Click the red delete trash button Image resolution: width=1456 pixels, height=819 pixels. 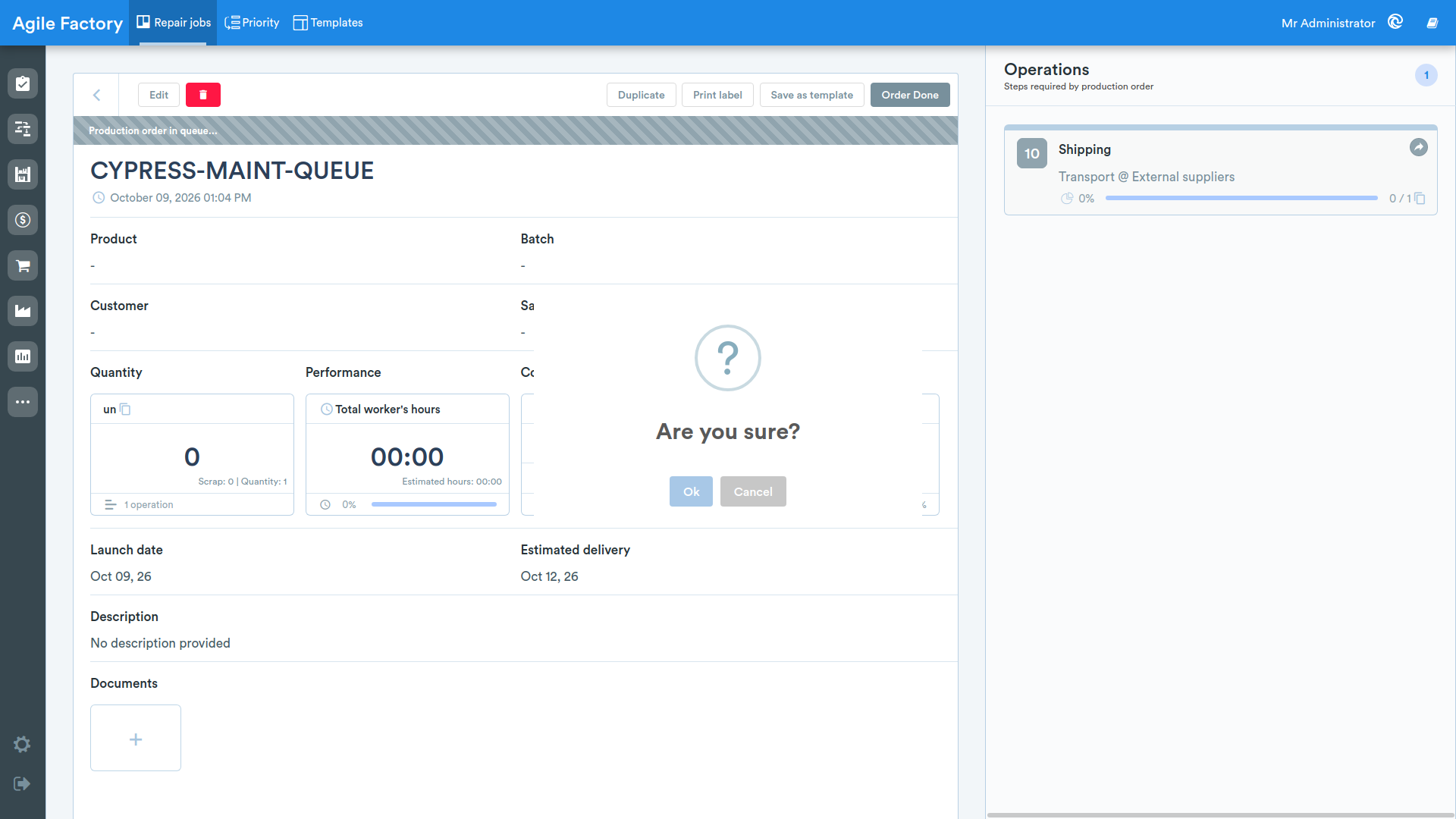click(203, 95)
